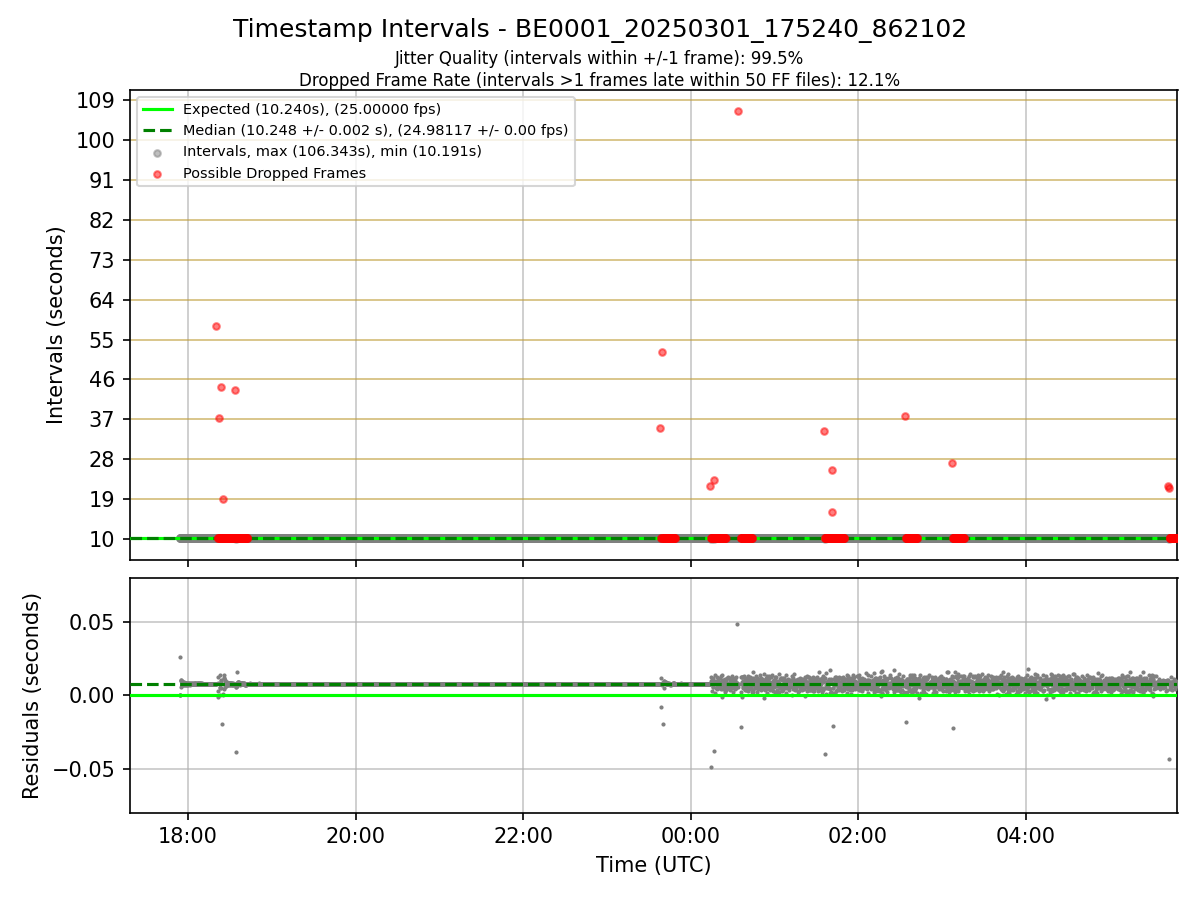Click the 04:00 time tick label
1200x900 pixels.
coord(1026,836)
